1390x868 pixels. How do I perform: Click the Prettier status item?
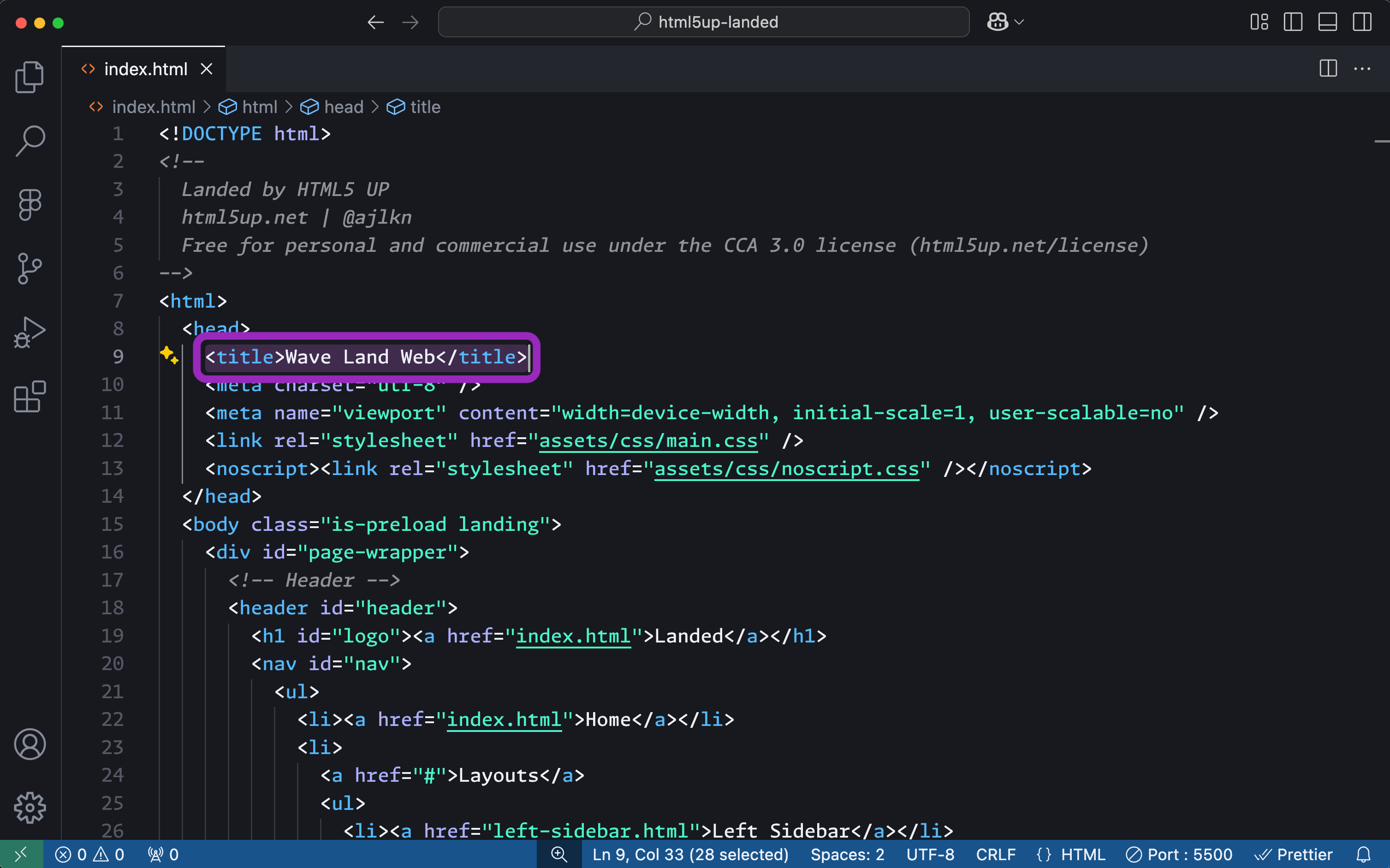(x=1294, y=854)
